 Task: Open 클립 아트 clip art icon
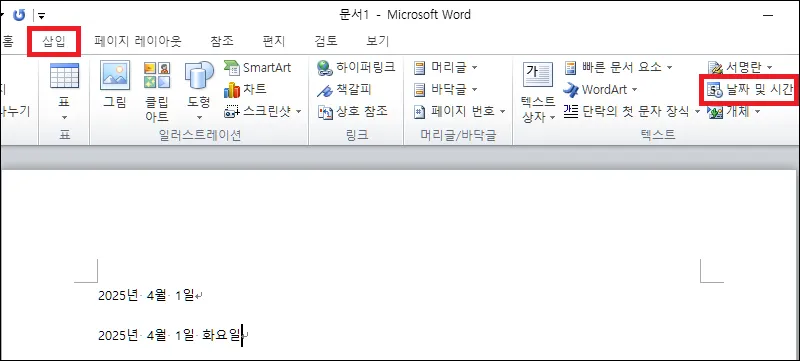pos(157,75)
